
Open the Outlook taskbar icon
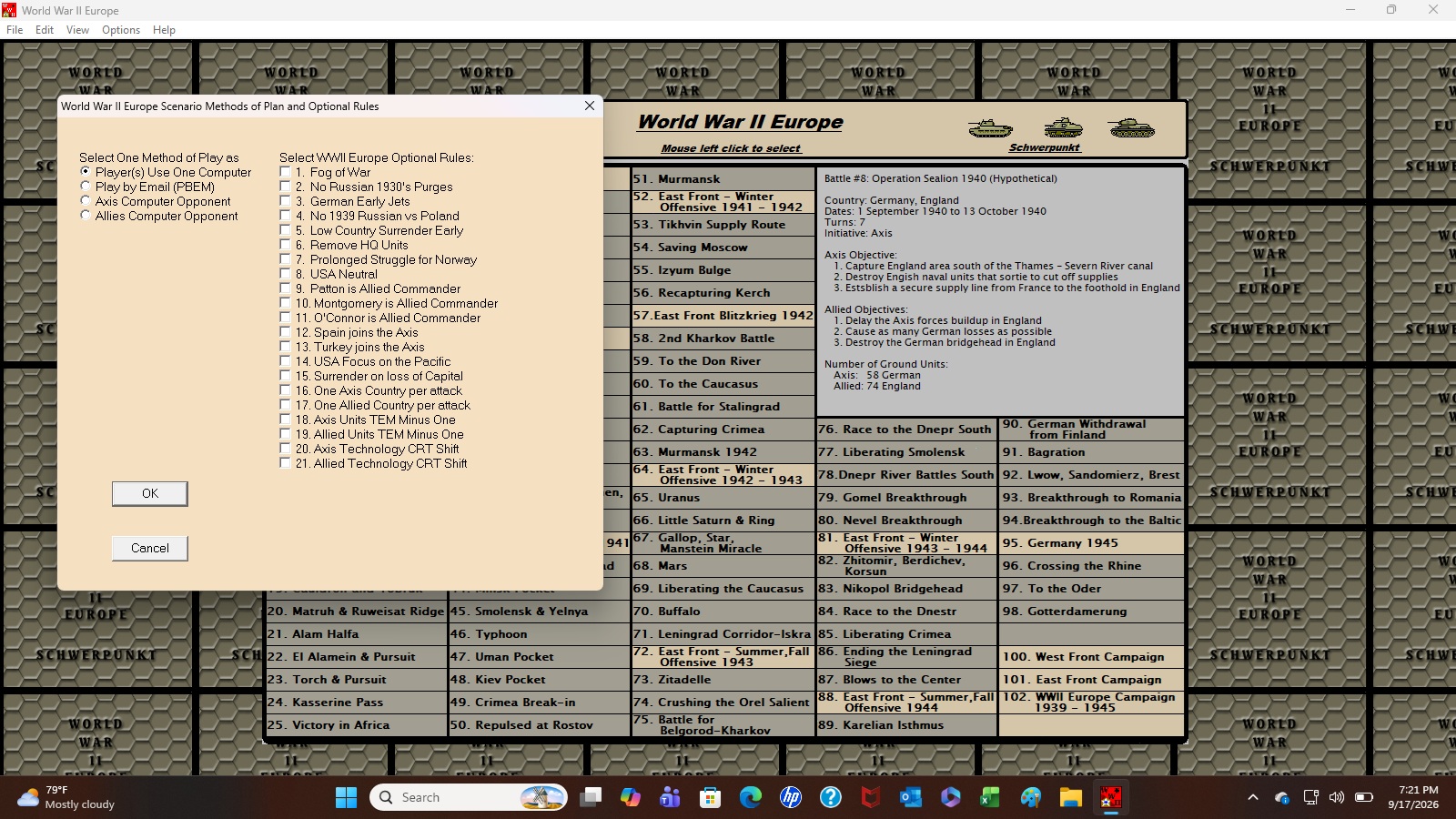(911, 797)
